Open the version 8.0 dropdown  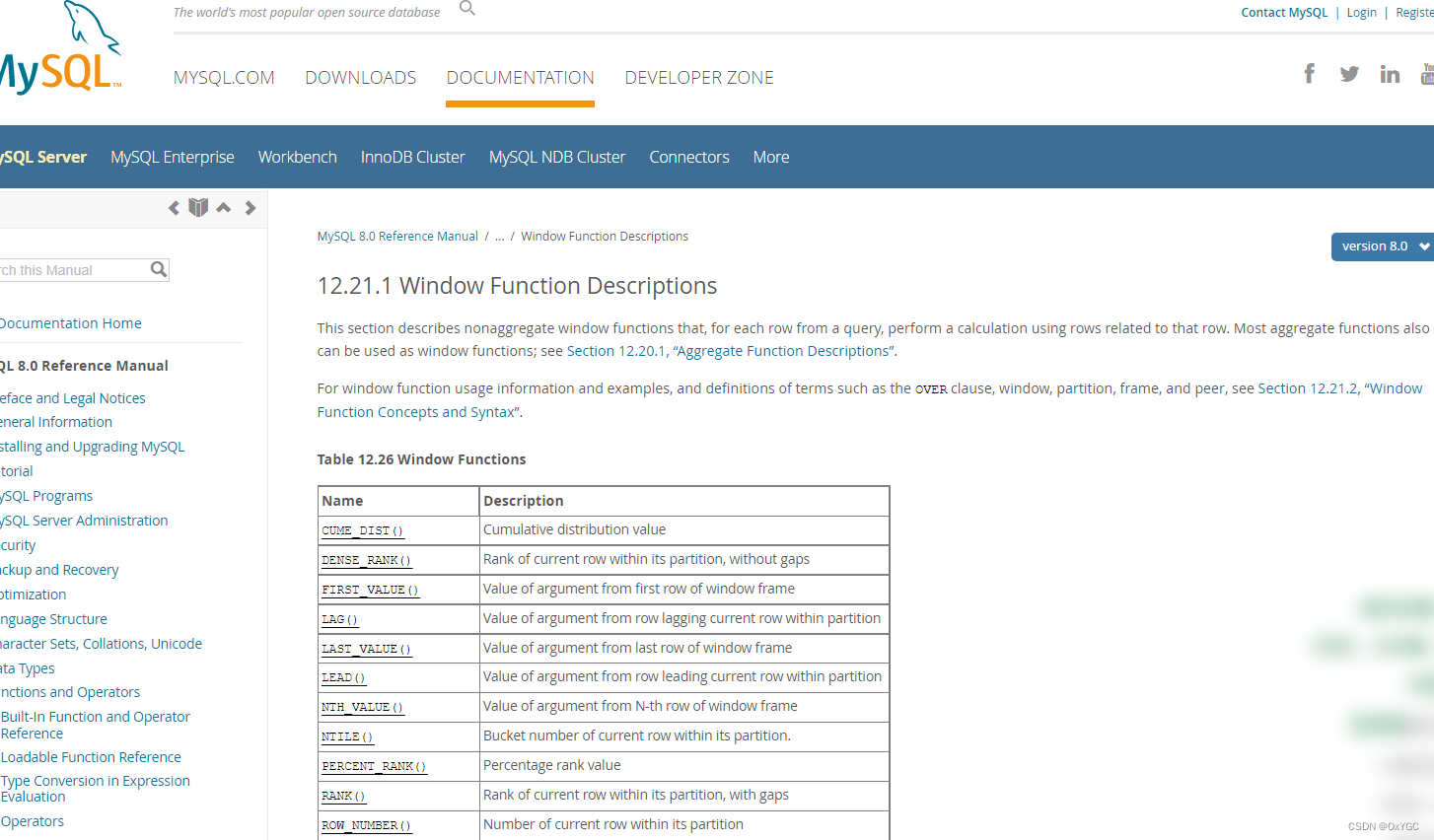coord(1383,246)
